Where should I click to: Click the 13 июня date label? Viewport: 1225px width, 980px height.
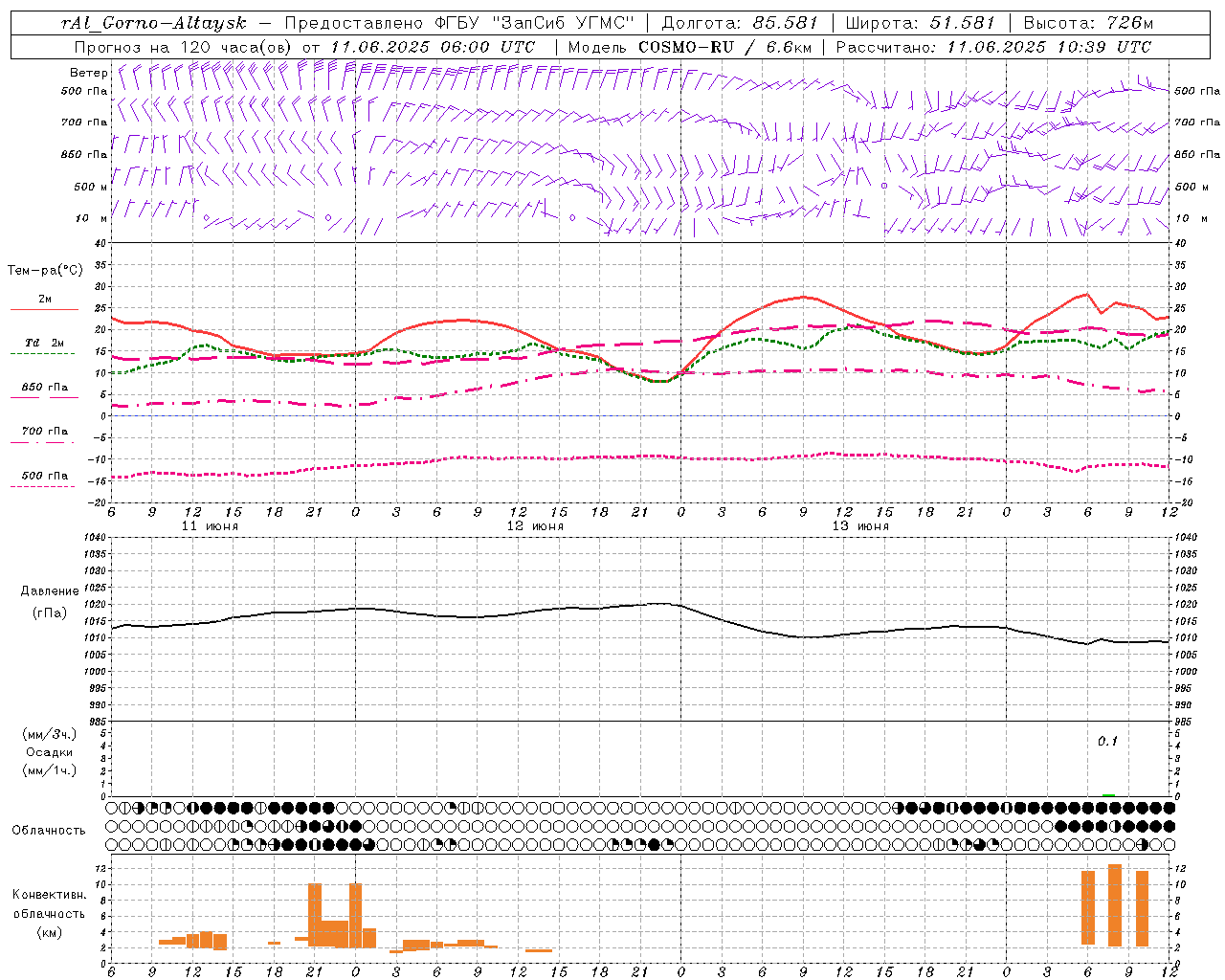[x=860, y=526]
